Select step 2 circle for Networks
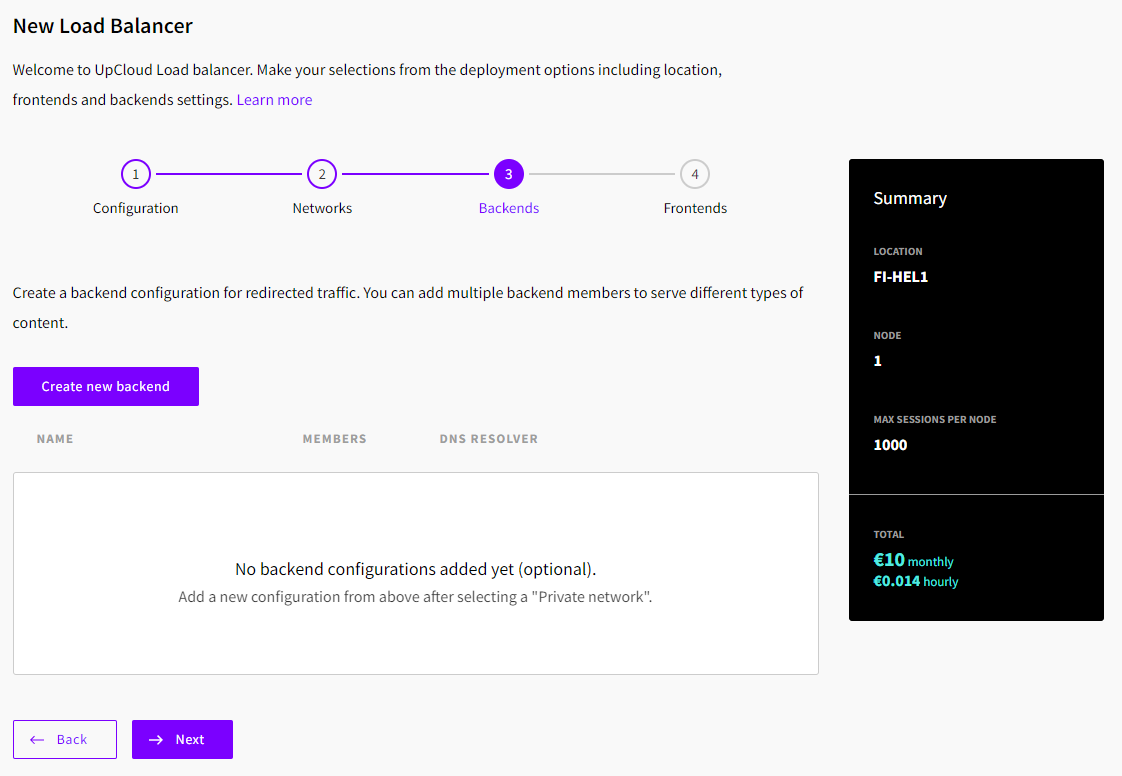 coord(322,174)
